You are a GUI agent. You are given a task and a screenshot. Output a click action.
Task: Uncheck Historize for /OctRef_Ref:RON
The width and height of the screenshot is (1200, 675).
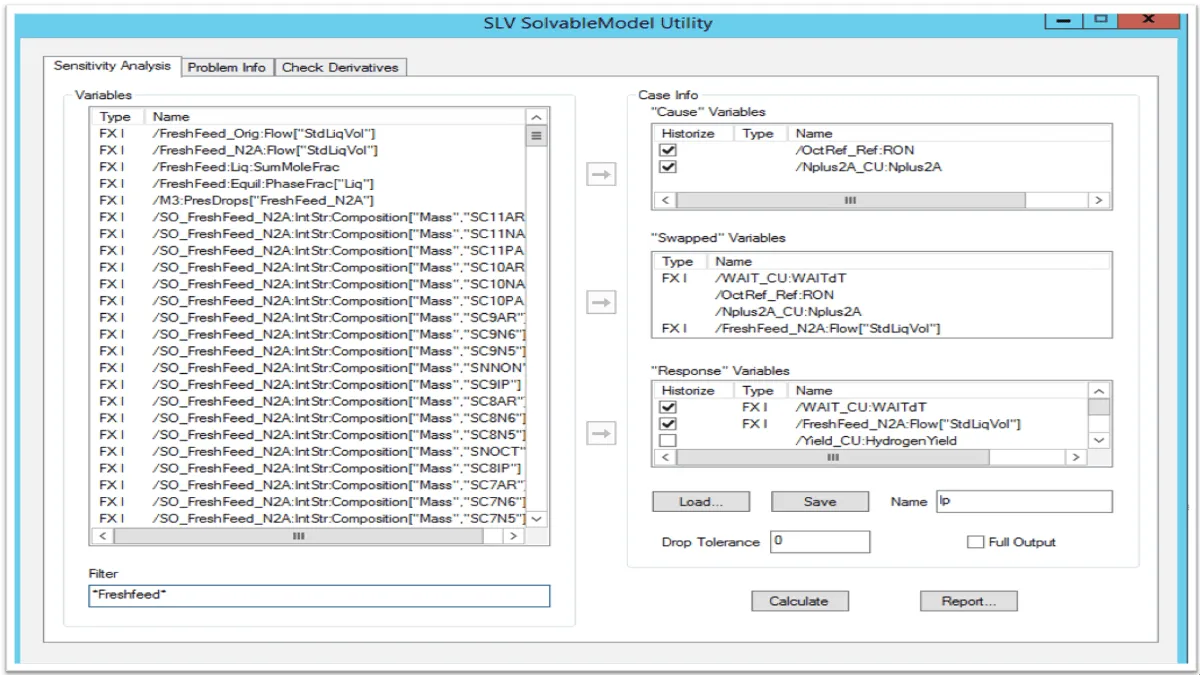[668, 150]
